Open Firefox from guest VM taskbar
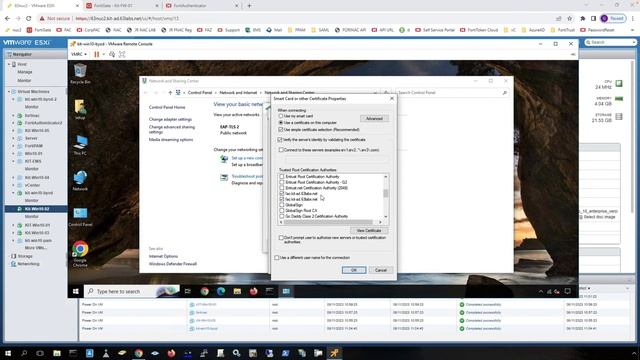The height and width of the screenshot is (360, 640). click(x=253, y=291)
